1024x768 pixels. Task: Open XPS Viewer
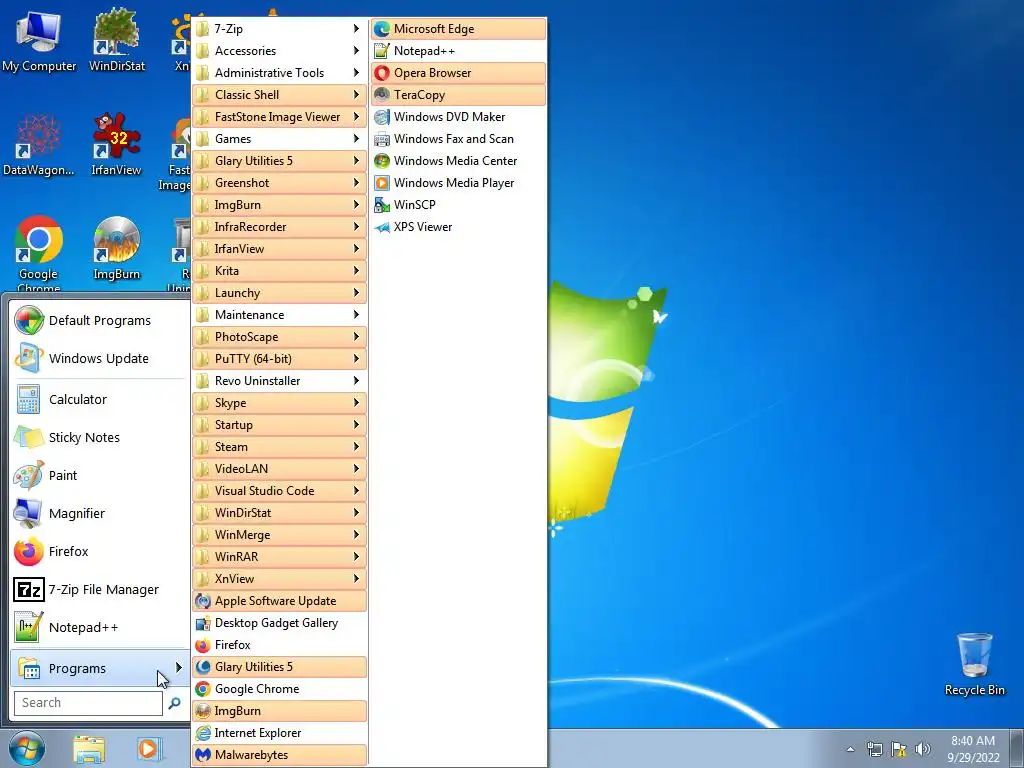tap(458, 227)
